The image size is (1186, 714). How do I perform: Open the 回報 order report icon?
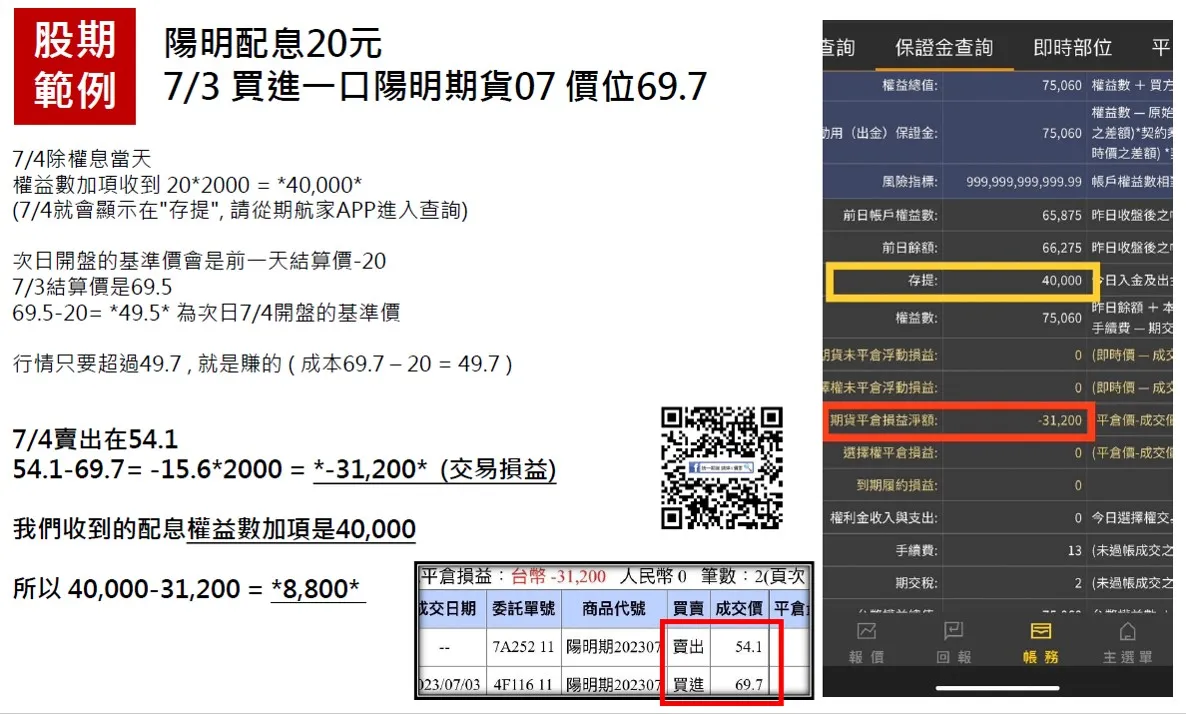click(952, 641)
